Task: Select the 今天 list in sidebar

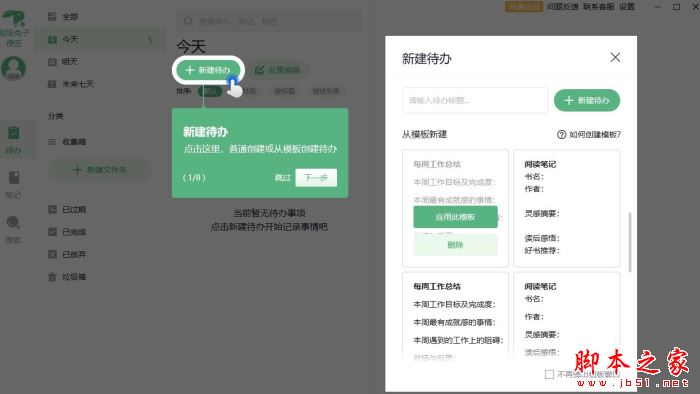Action: [x=100, y=39]
